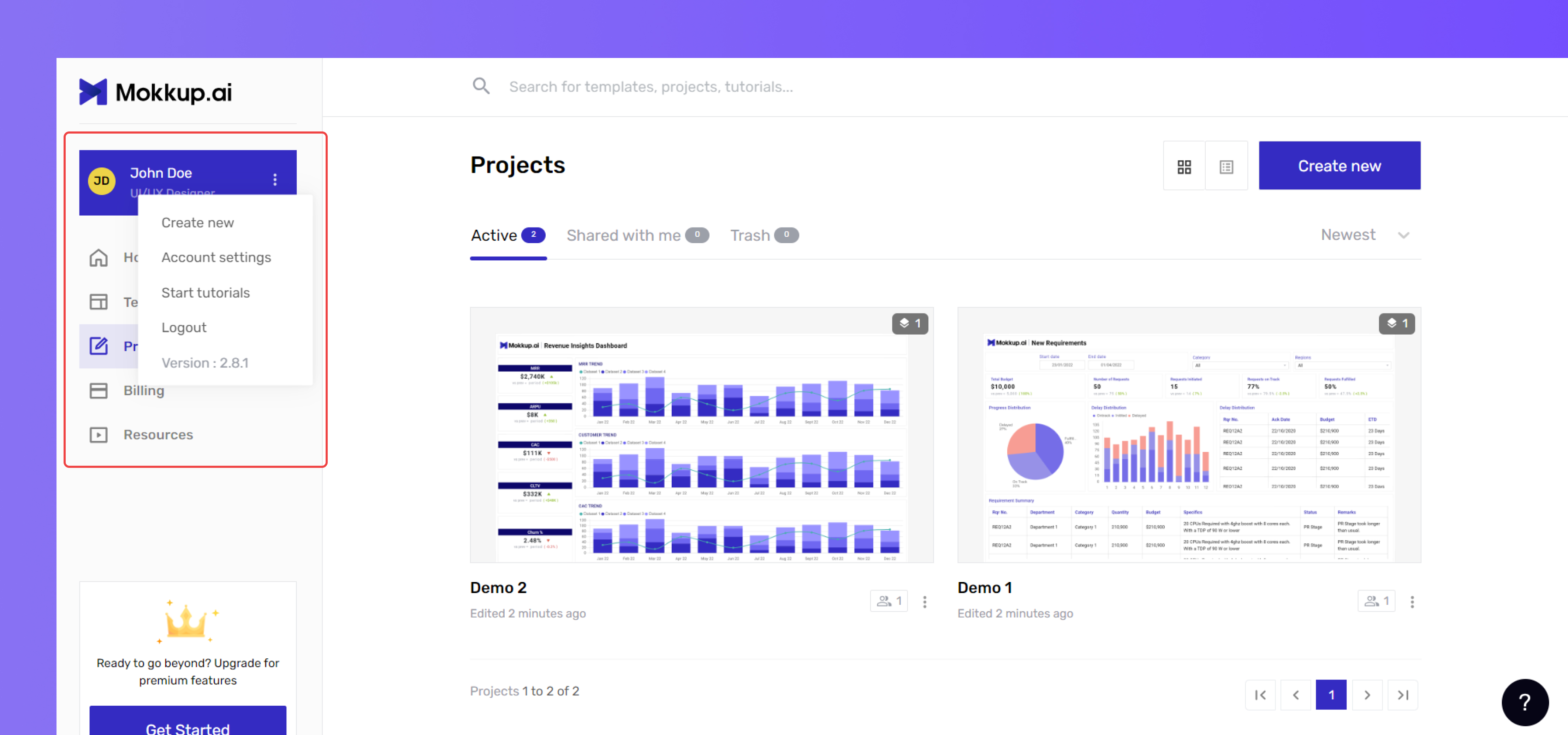Click the Mokkup.ai logo

pyautogui.click(x=155, y=92)
